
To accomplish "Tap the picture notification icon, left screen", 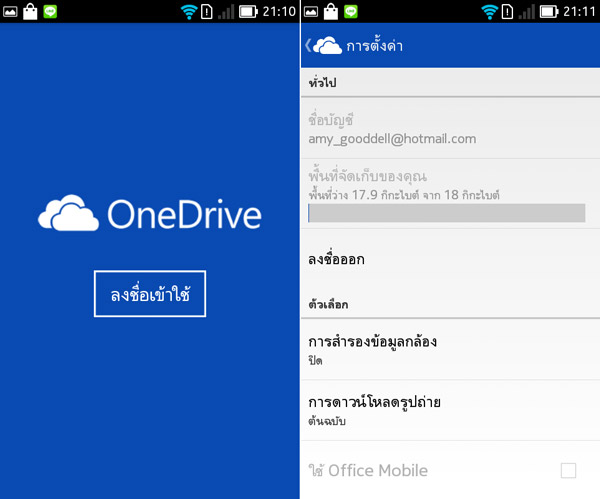I will click(10, 12).
